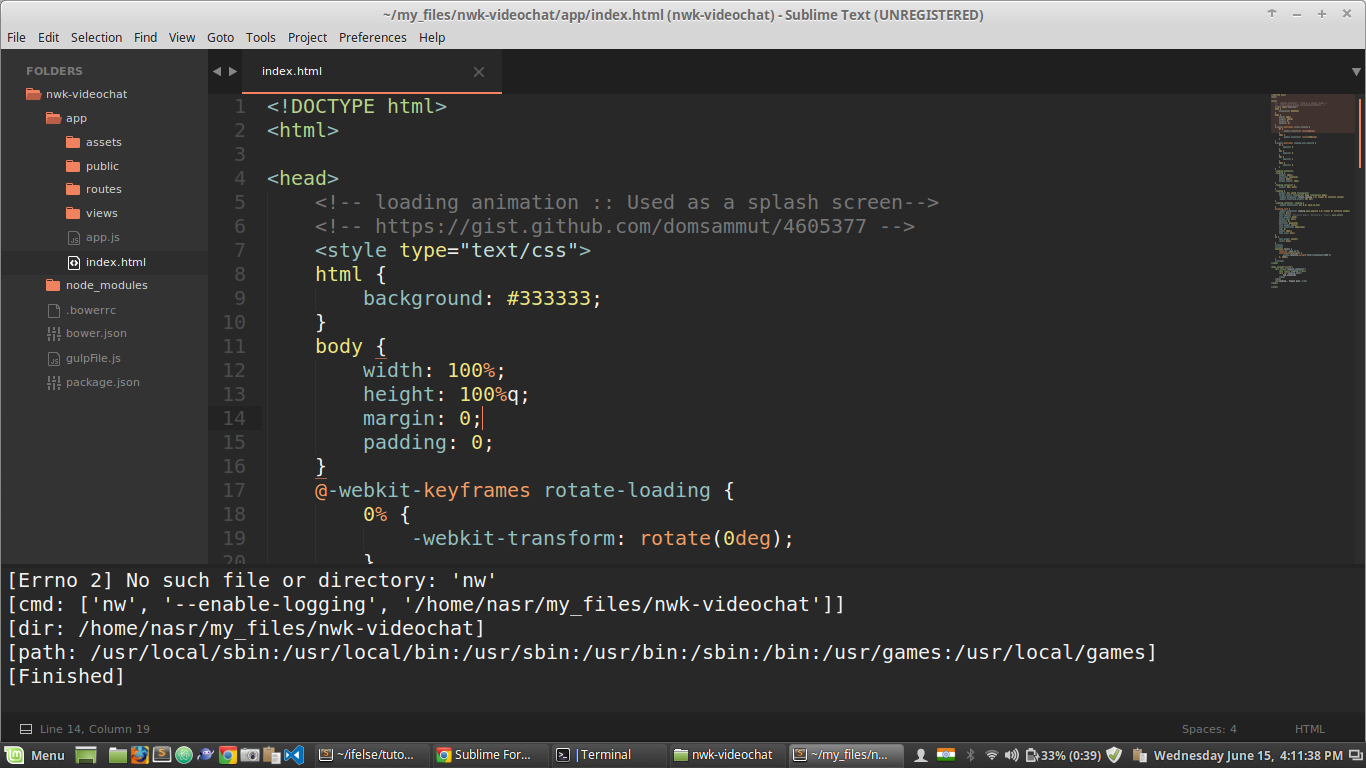Open the Tools menu
This screenshot has height=768, width=1366.
point(260,37)
